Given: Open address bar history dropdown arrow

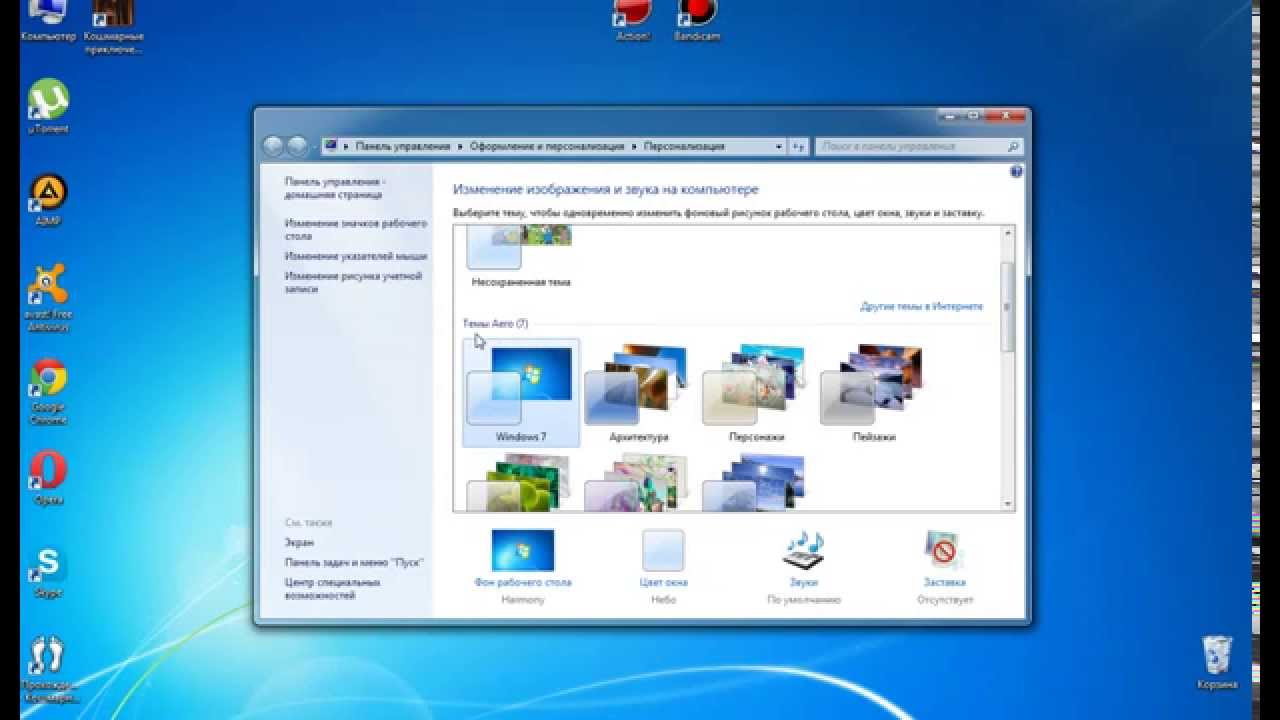Looking at the screenshot, I should point(779,146).
